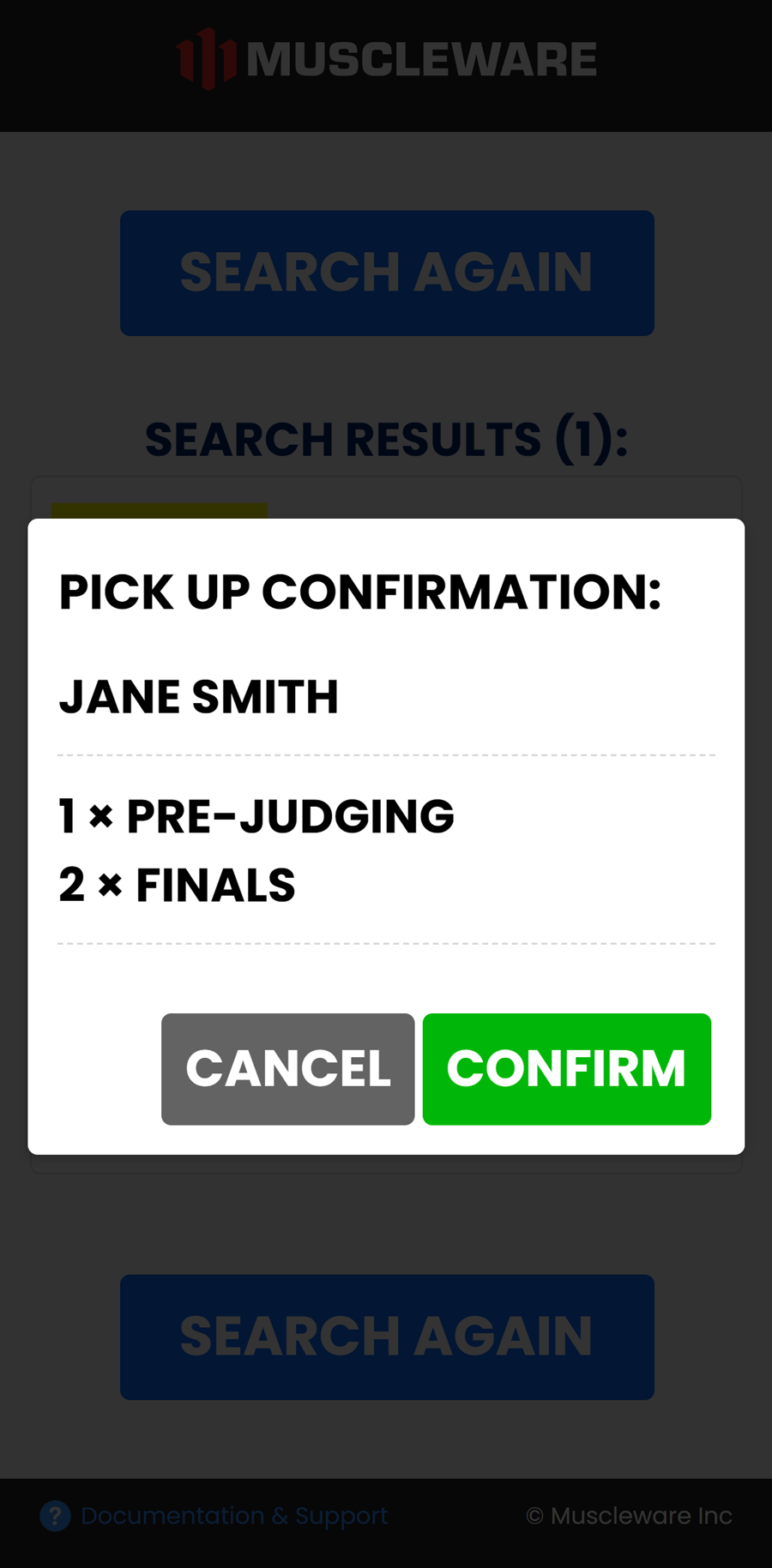772x1568 pixels.
Task: Click the MUSCLEWARE wordmark in header
Action: pyautogui.click(x=421, y=59)
